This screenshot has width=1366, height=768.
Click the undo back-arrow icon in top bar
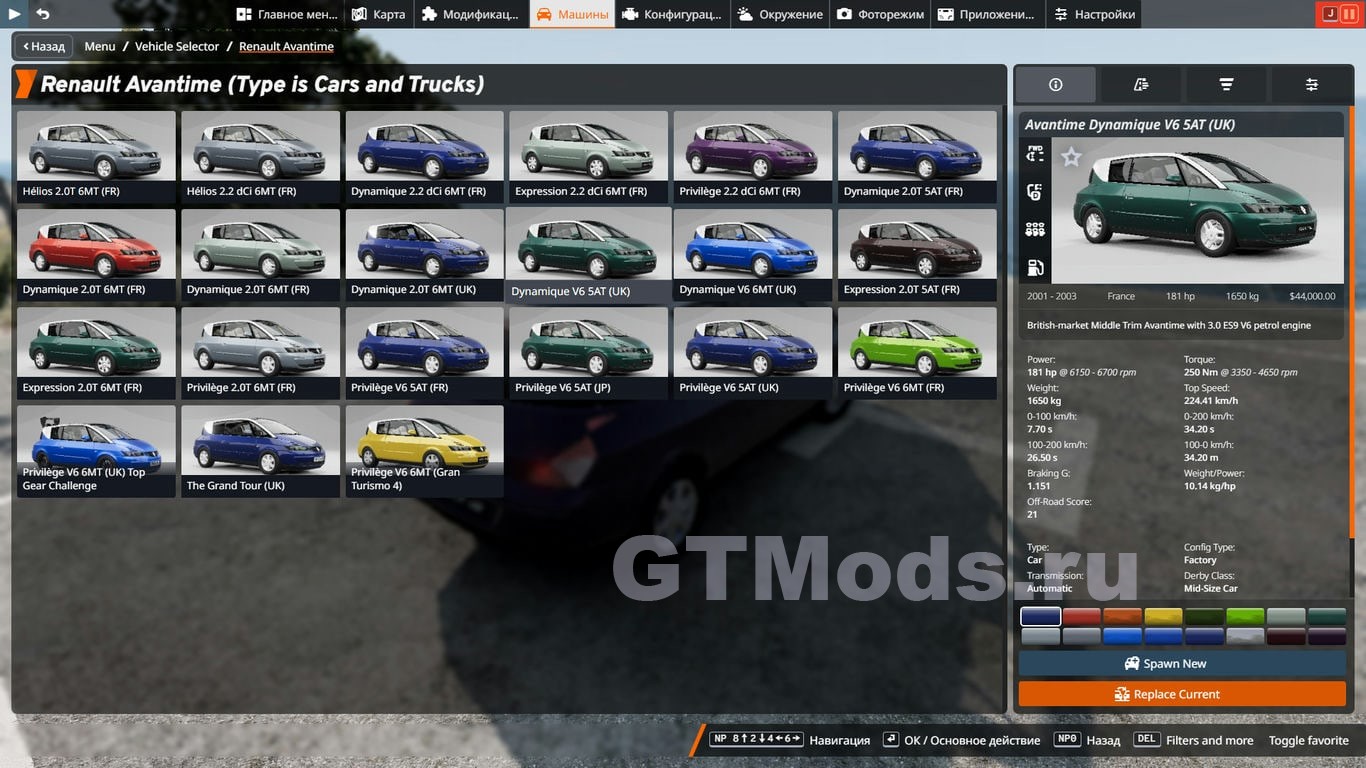43,14
